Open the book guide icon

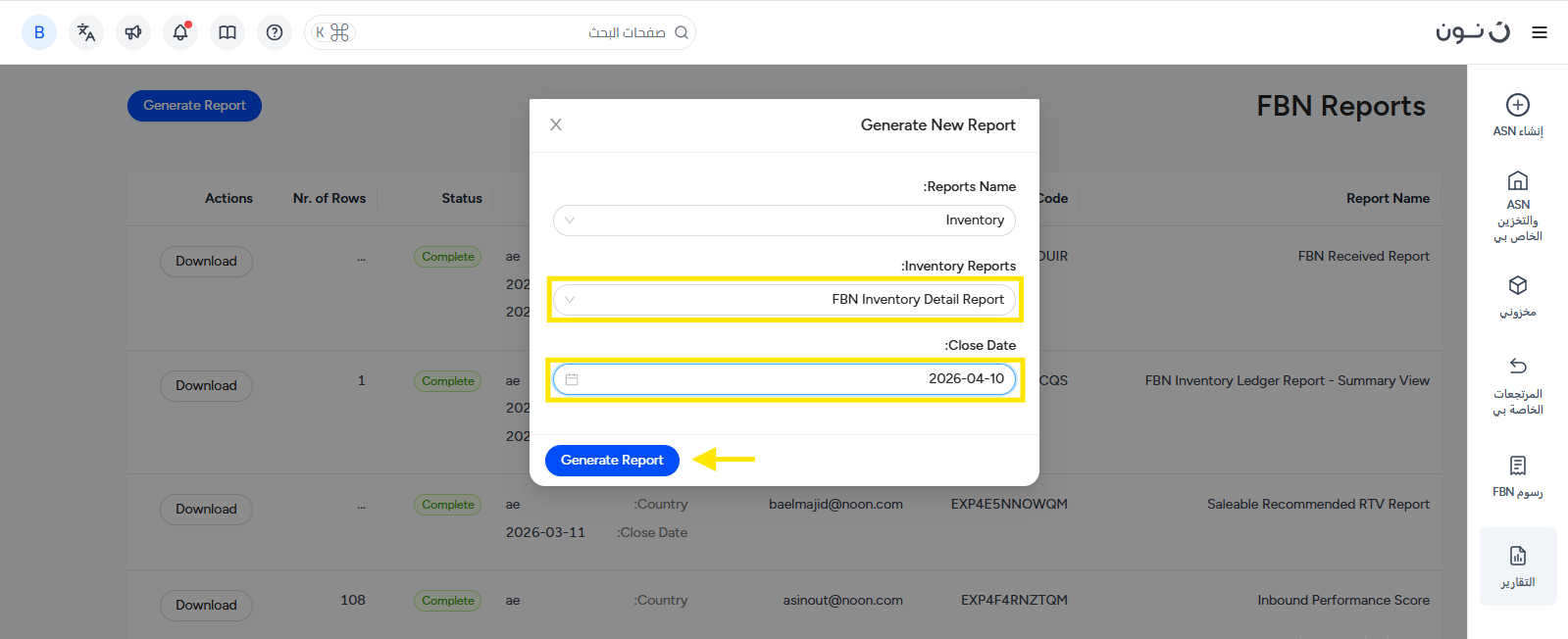point(228,32)
